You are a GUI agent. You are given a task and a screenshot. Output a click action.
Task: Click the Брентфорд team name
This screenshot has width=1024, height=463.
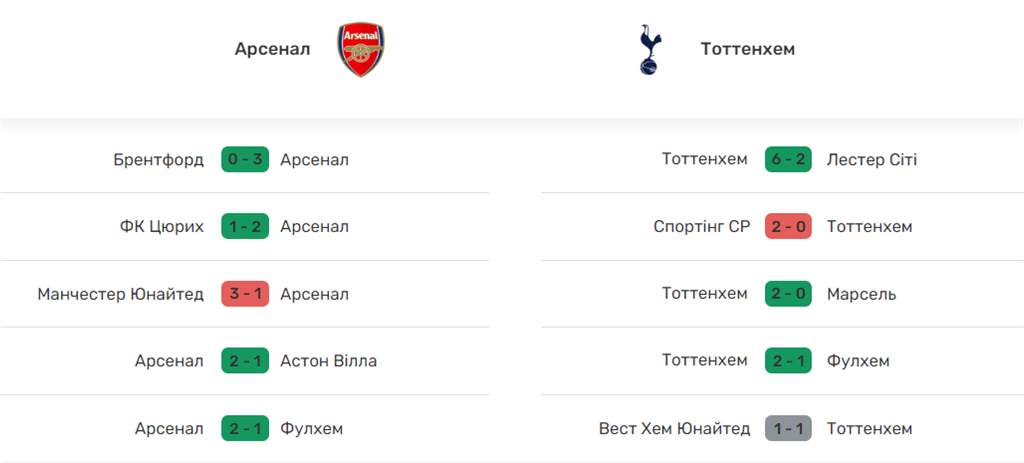[x=159, y=160]
